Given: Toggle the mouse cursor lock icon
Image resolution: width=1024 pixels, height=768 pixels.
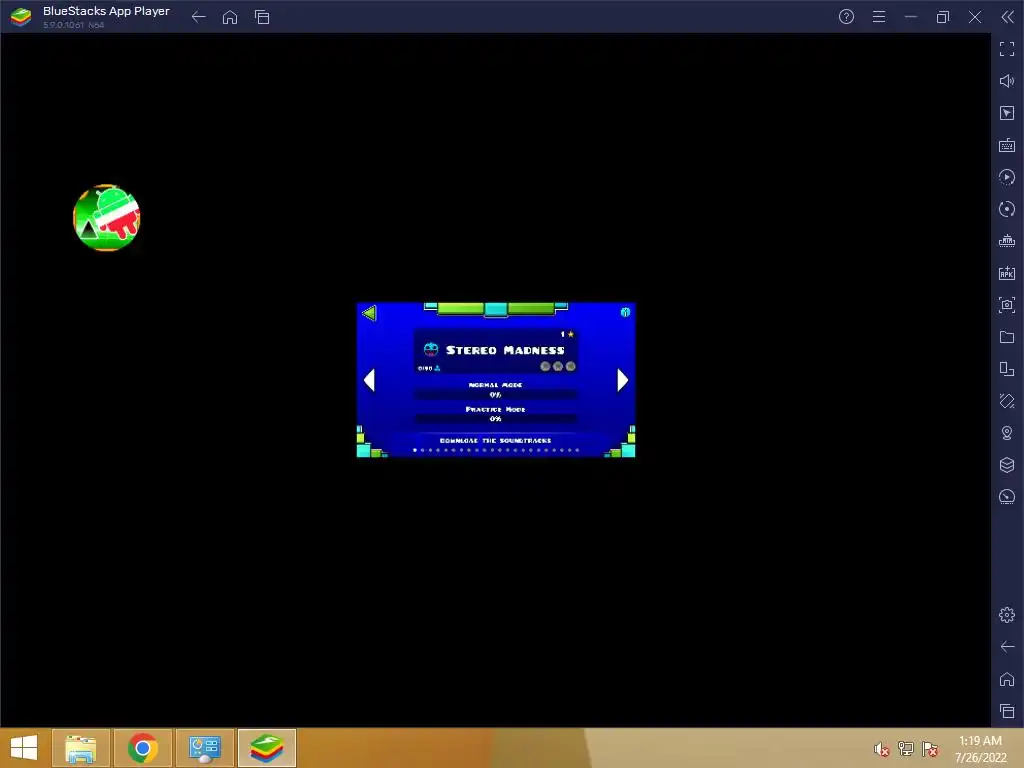Looking at the screenshot, I should point(1006,113).
